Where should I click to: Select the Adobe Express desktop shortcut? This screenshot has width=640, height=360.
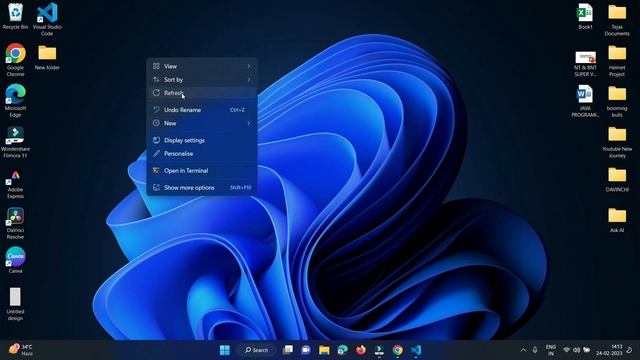pos(15,183)
